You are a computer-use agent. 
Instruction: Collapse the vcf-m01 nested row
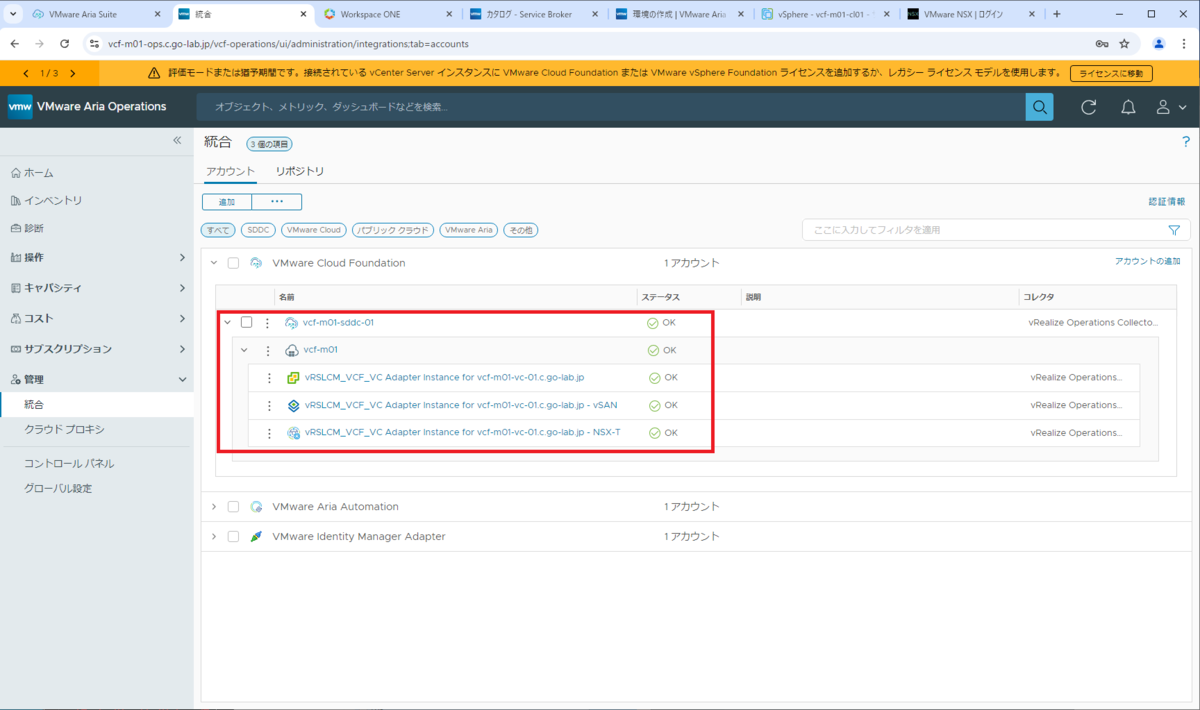(x=244, y=350)
